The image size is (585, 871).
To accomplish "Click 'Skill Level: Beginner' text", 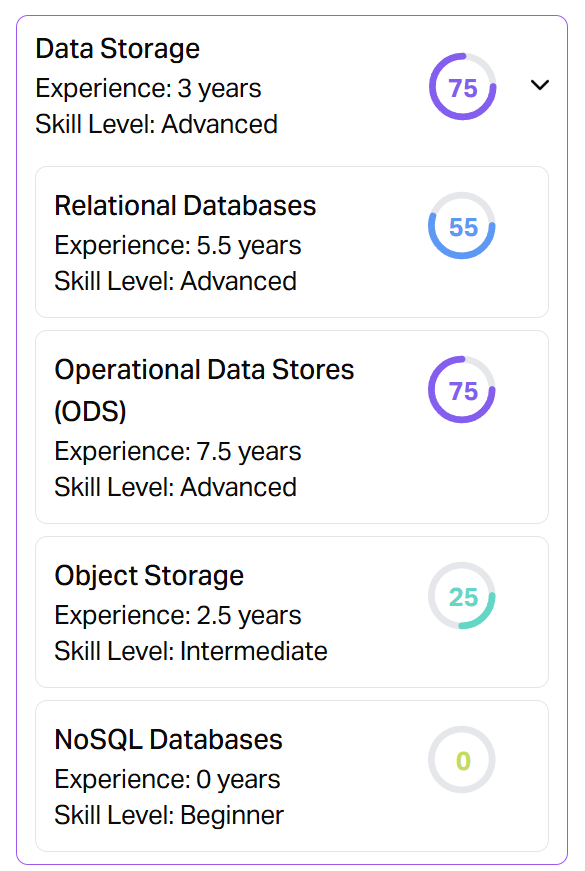I will (x=169, y=816).
